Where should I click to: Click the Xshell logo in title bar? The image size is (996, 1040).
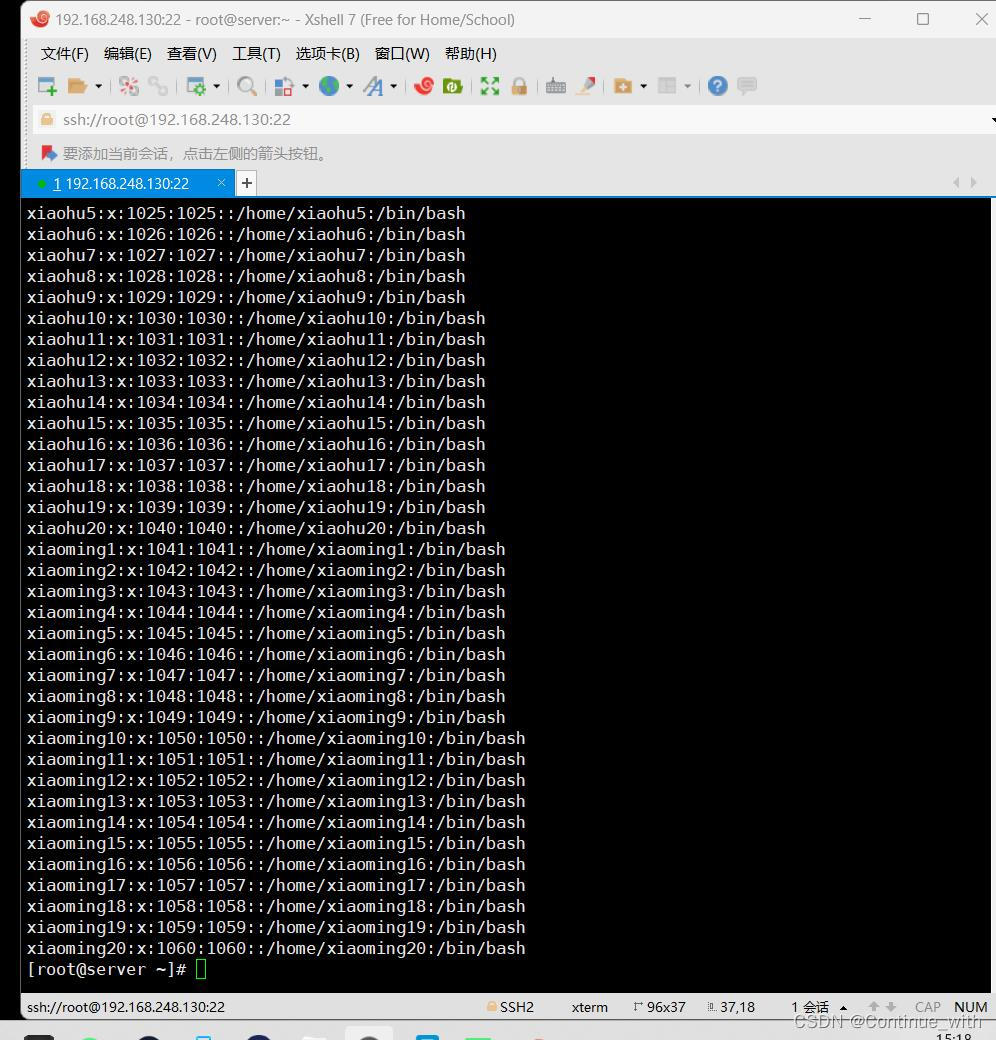point(39,19)
